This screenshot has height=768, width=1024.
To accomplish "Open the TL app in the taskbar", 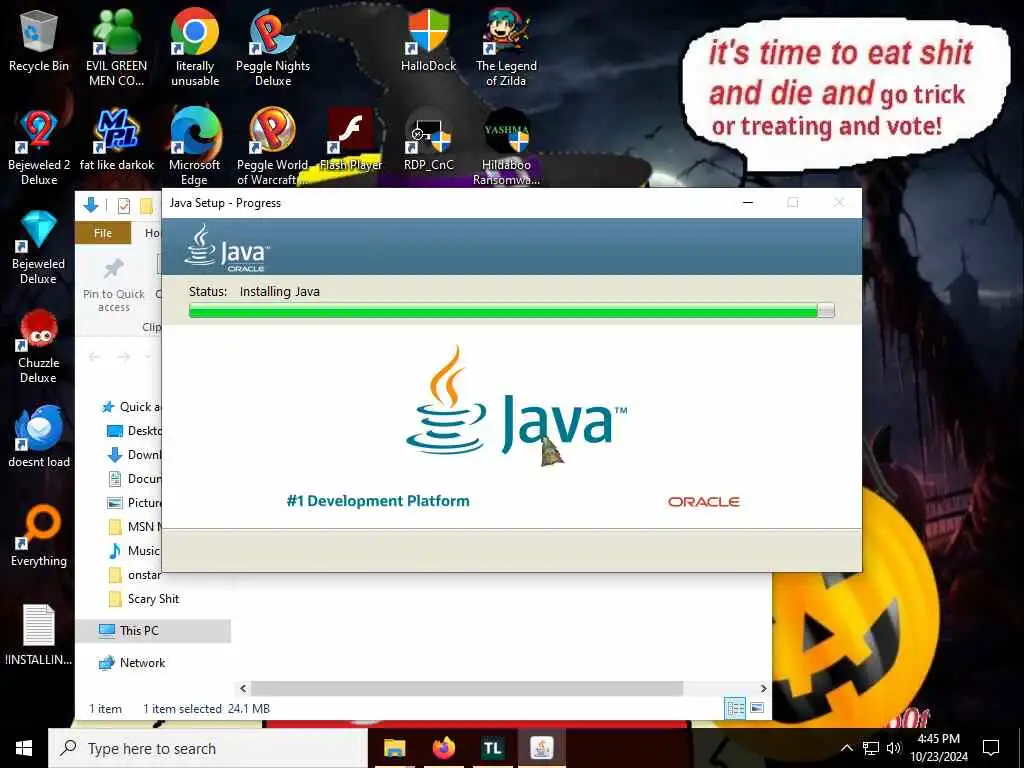I will (492, 748).
